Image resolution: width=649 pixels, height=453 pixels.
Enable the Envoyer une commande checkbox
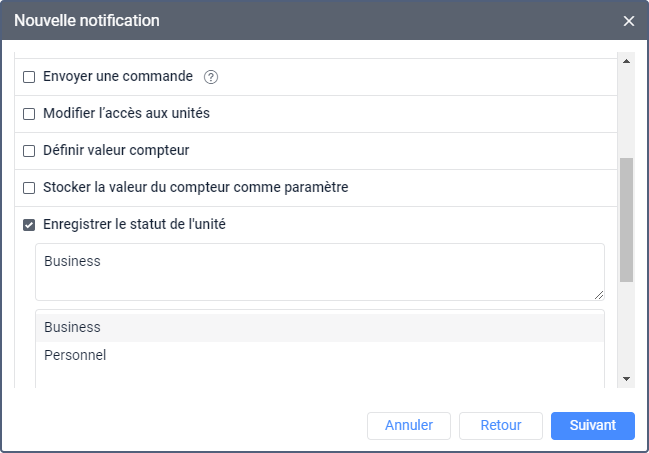click(29, 77)
